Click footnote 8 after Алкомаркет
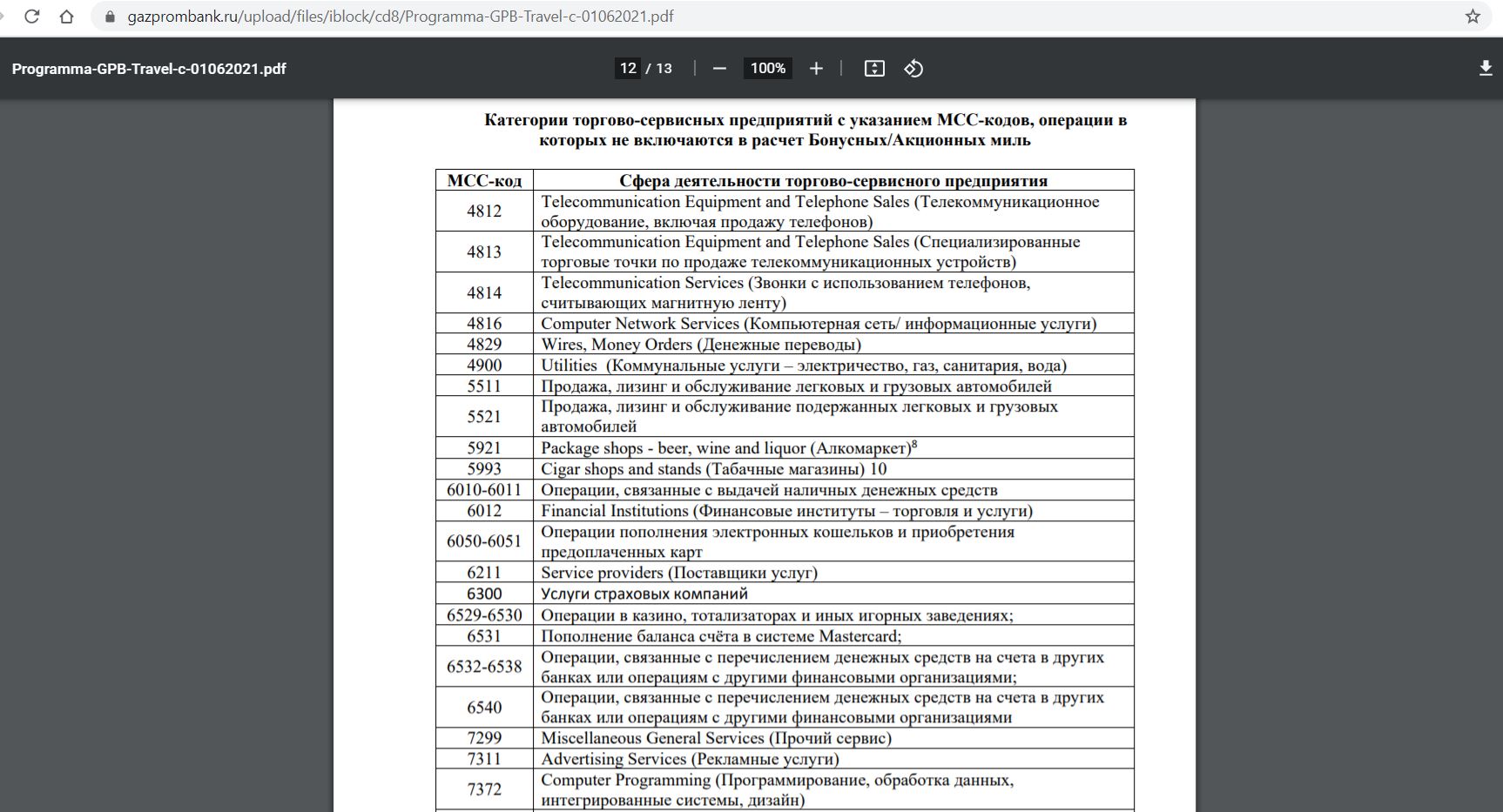This screenshot has width=1503, height=812. click(914, 445)
